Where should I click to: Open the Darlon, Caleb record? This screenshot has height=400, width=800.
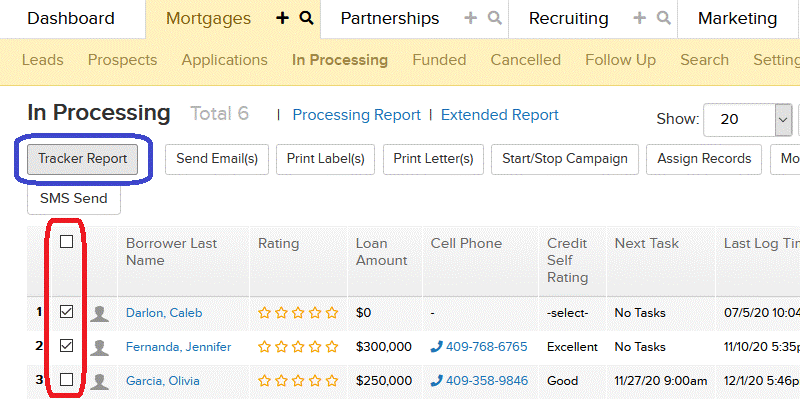(x=164, y=313)
